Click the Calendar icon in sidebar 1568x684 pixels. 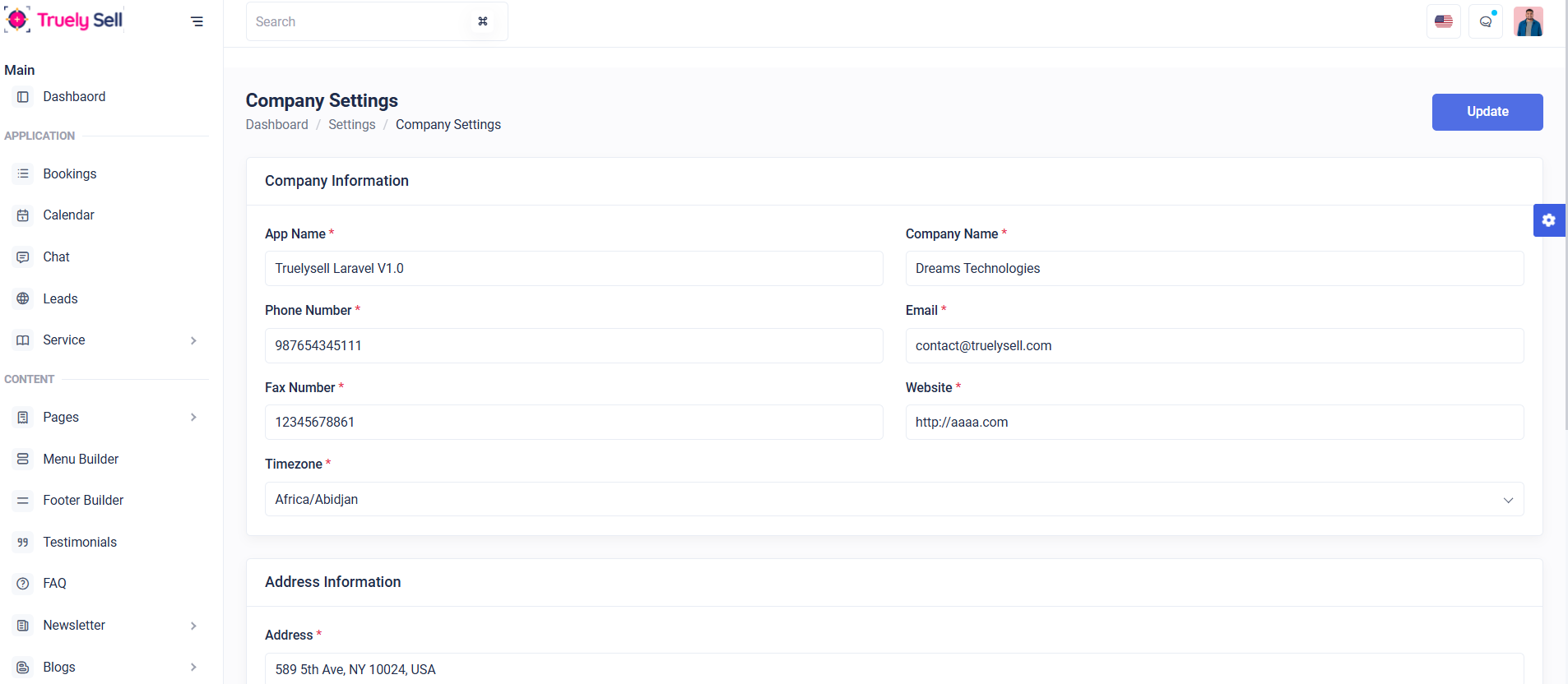[x=23, y=215]
